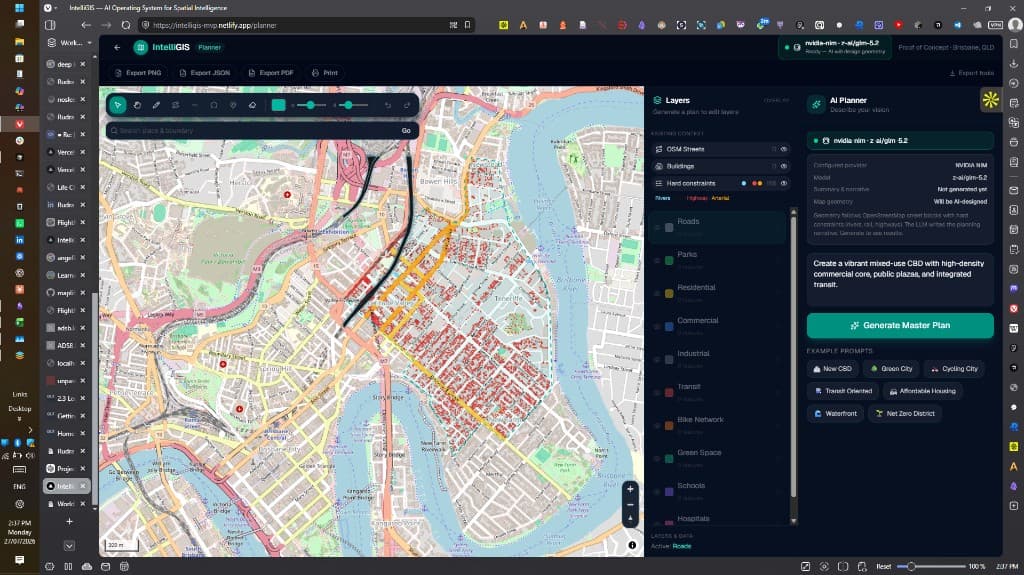Choose the Net Zero District example prompt
The image size is (1024, 575).
coord(904,413)
